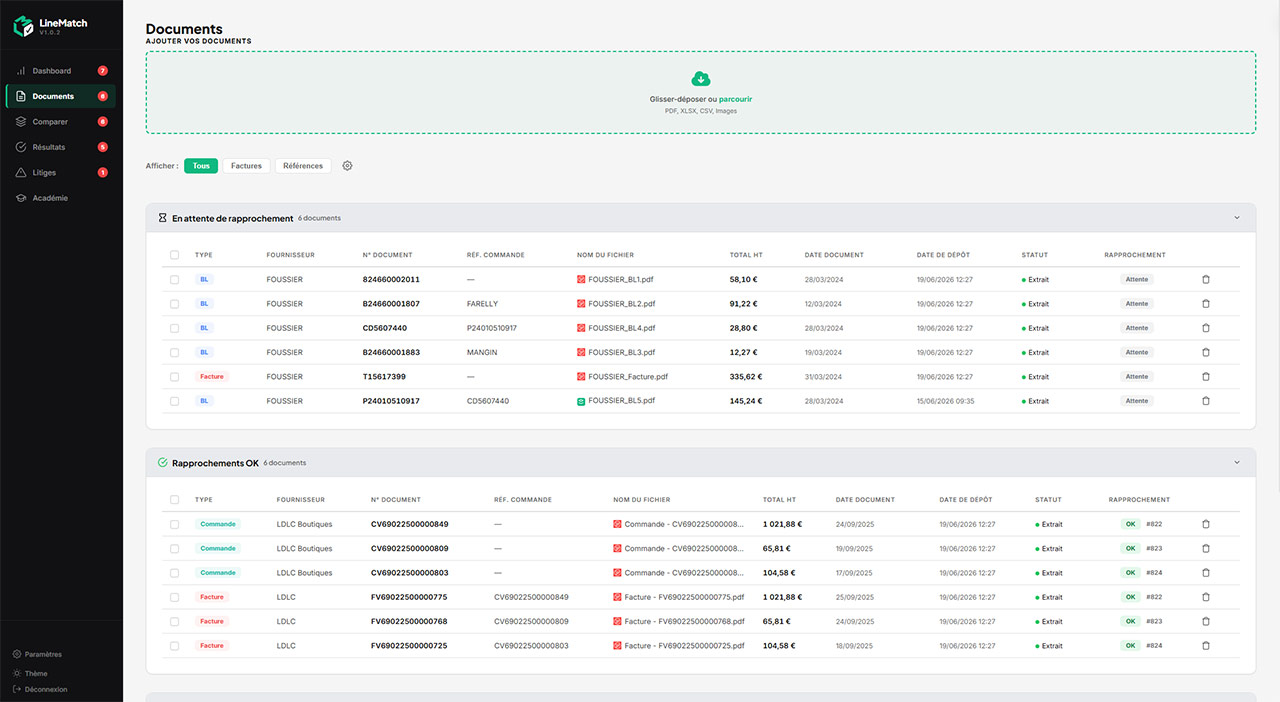
Task: Tick the checkbox for CD5607440 row
Action: tap(175, 328)
